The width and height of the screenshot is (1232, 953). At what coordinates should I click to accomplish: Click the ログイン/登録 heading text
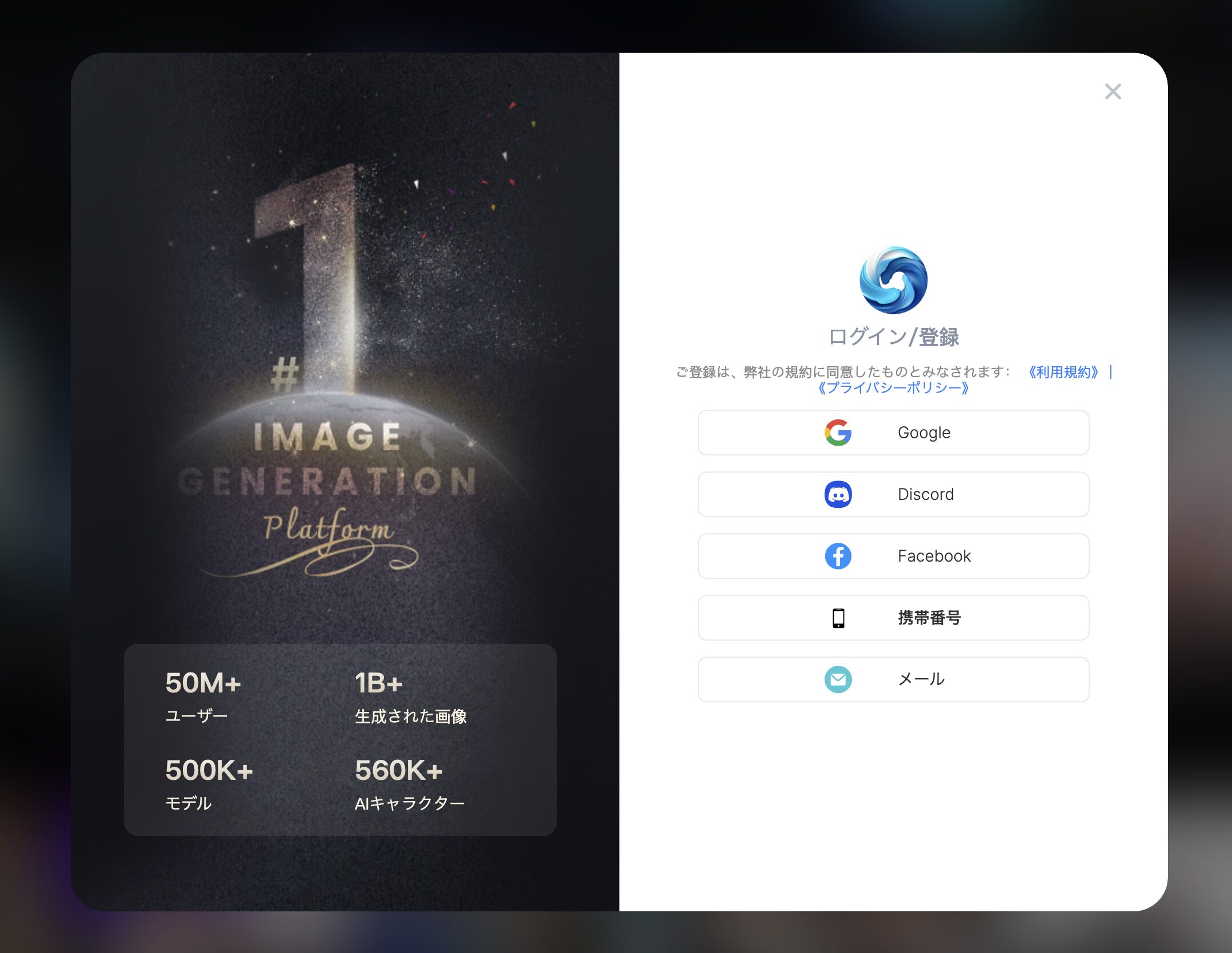(x=894, y=337)
